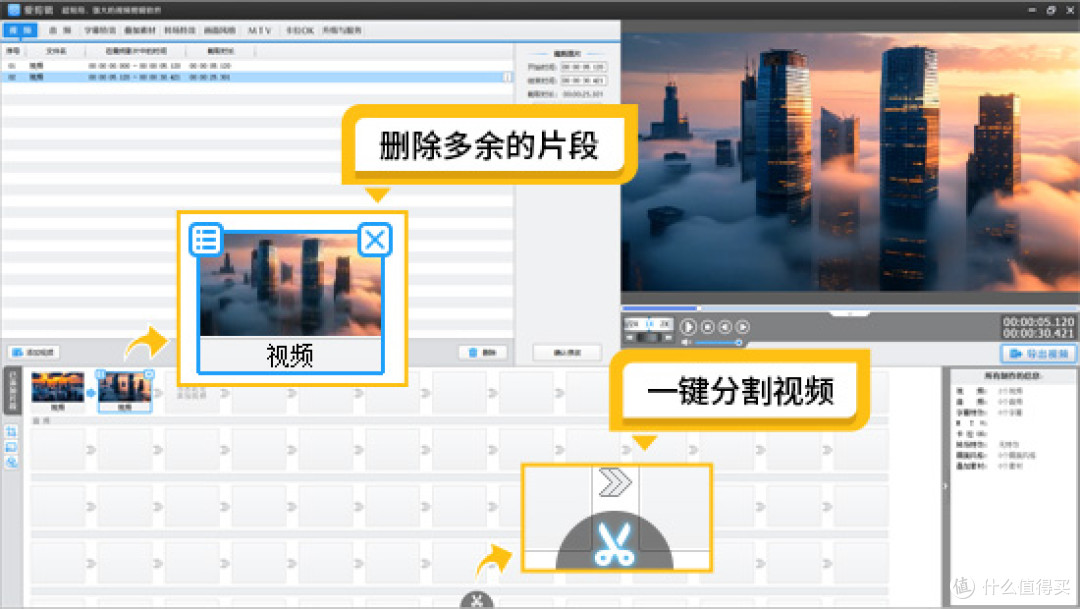This screenshot has width=1080, height=609.
Task: Click the 截取时长 column header
Action: click(x=220, y=51)
